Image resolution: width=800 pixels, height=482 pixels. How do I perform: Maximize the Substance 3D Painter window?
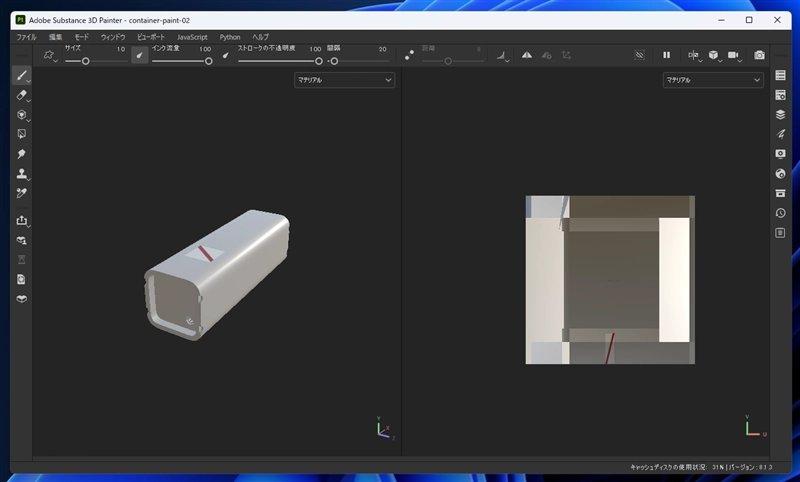(x=749, y=20)
